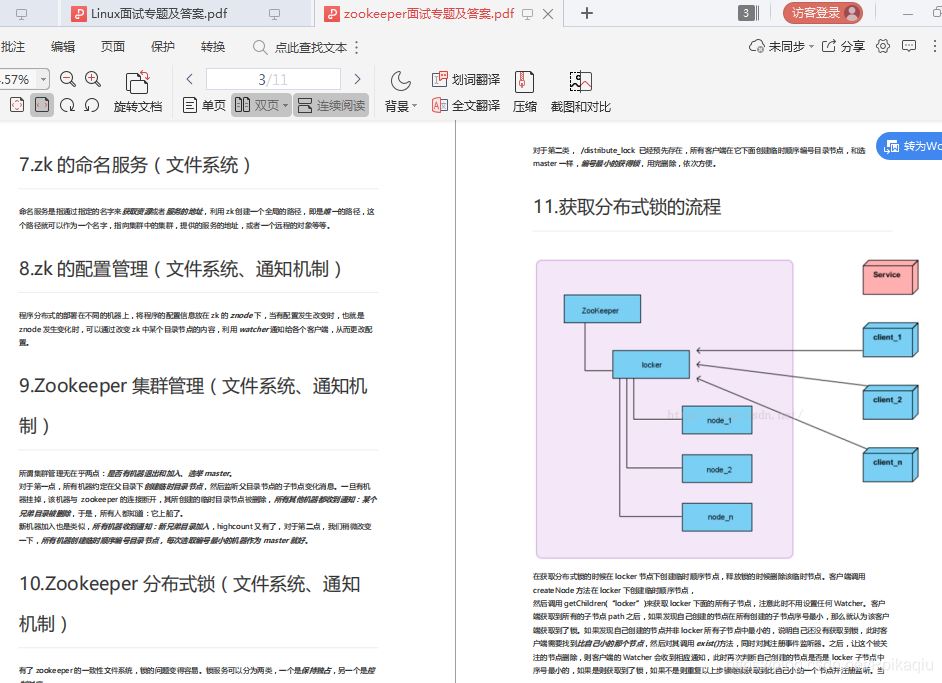The height and width of the screenshot is (683, 942).
Task: Enable 划词翻译 word translation
Action: tap(466, 79)
